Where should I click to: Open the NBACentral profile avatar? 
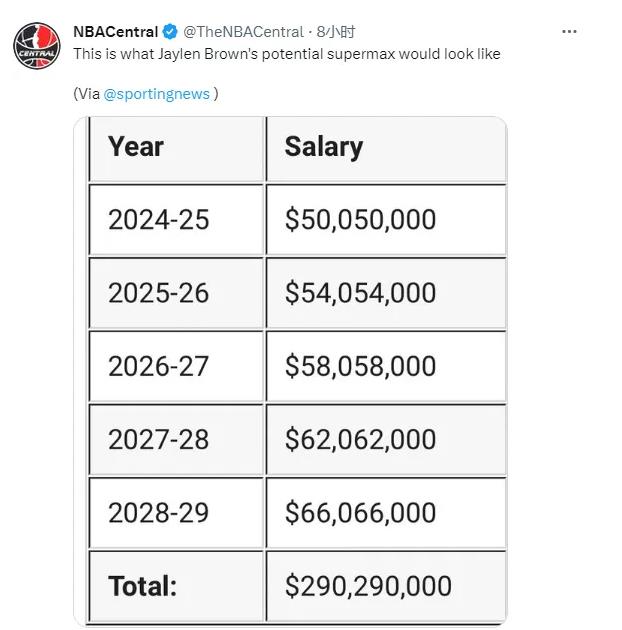click(37, 45)
